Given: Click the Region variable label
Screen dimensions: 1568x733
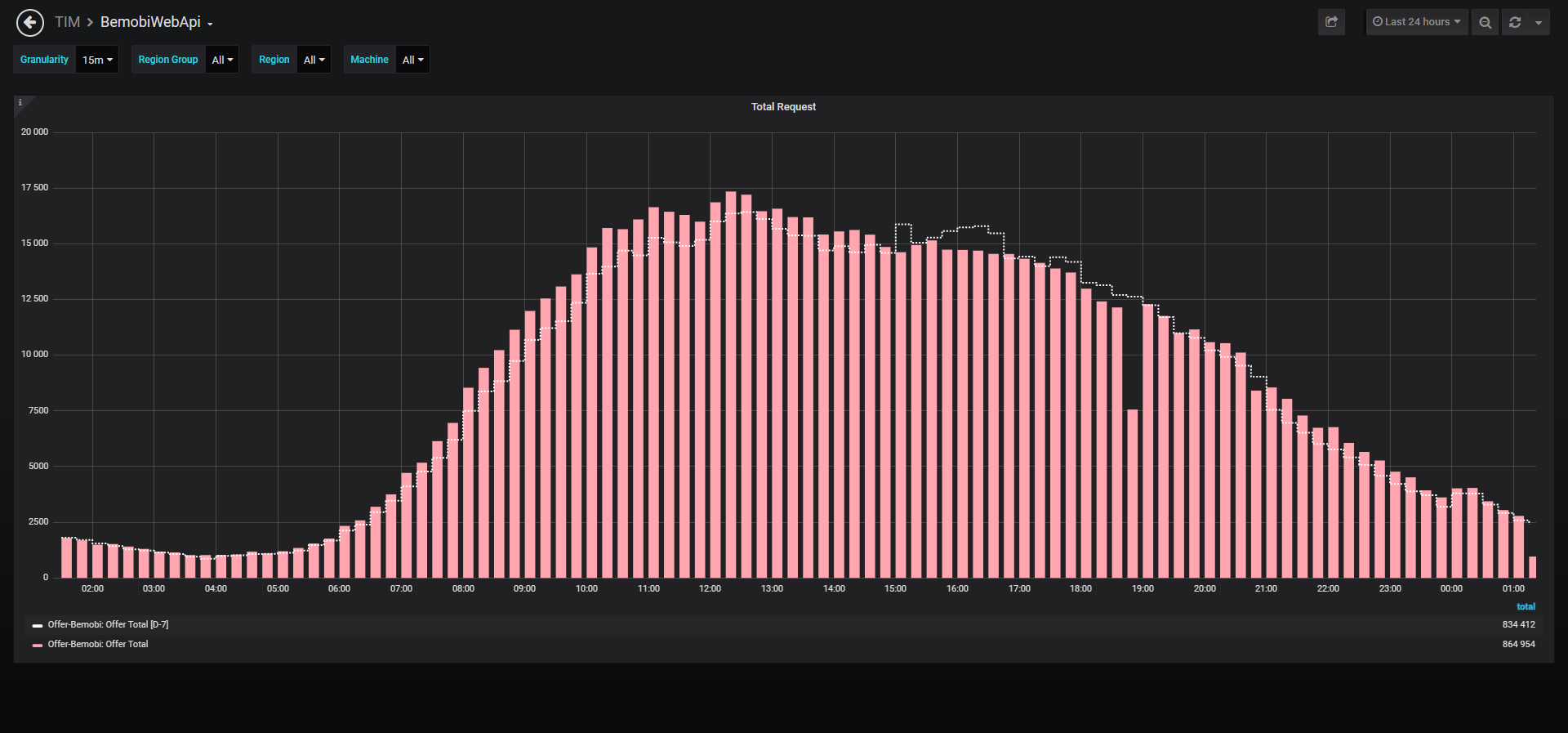Looking at the screenshot, I should 274,60.
